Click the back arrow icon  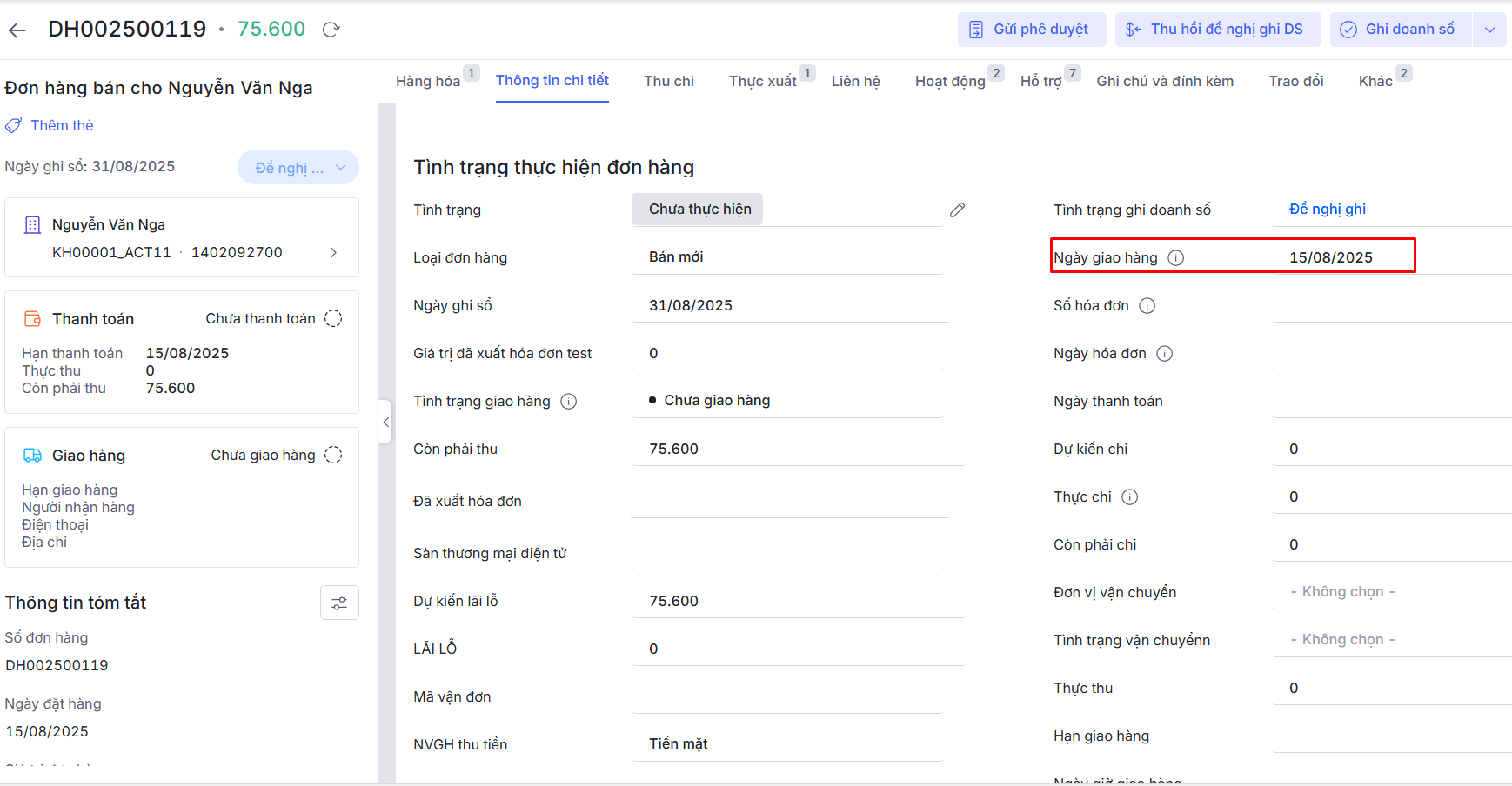17,30
